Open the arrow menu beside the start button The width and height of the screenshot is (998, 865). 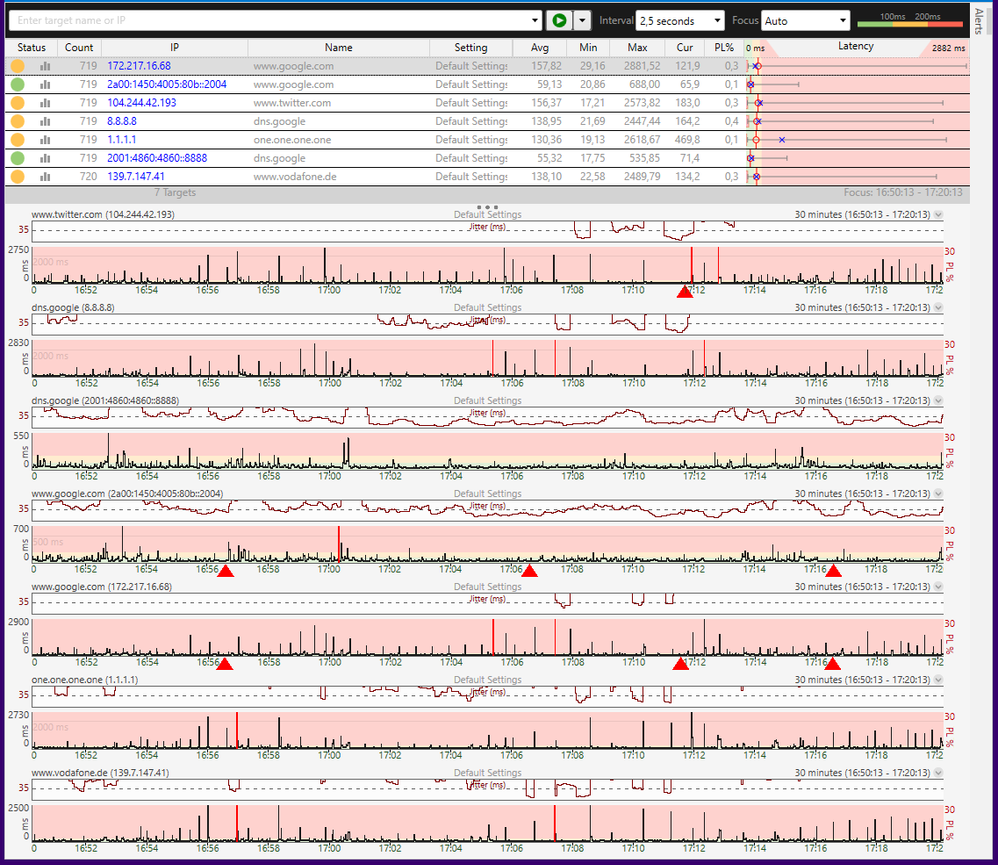pos(581,20)
